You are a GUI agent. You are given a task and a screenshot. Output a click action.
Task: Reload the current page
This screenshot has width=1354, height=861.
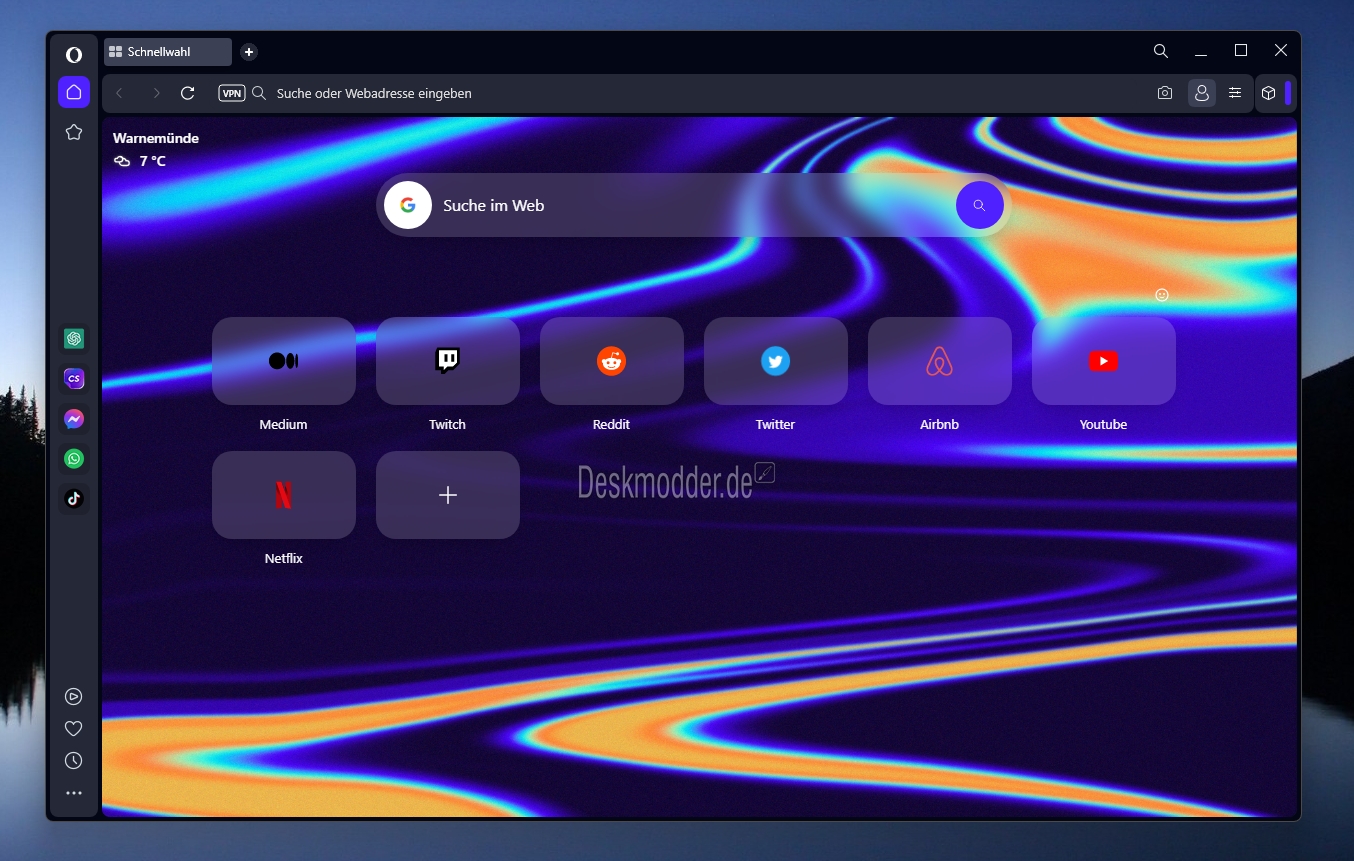[187, 93]
